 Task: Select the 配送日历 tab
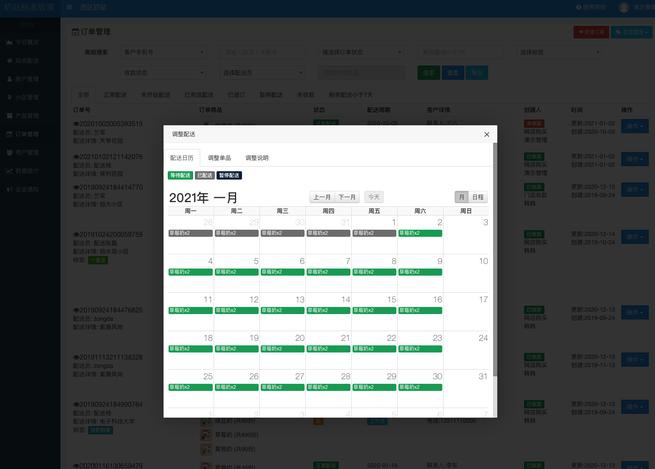(182, 158)
